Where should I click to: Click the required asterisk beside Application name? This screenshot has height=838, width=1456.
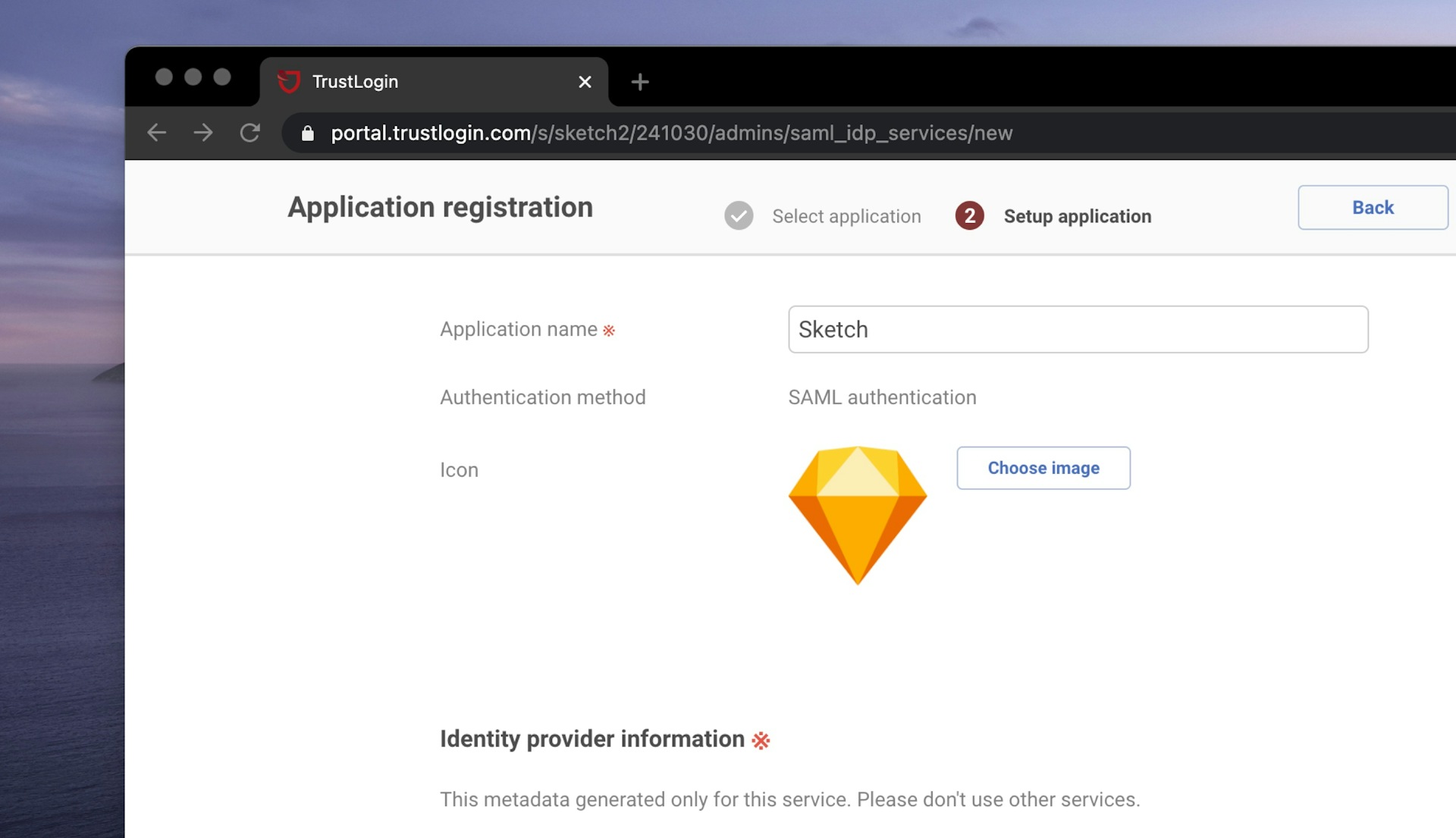point(608,330)
